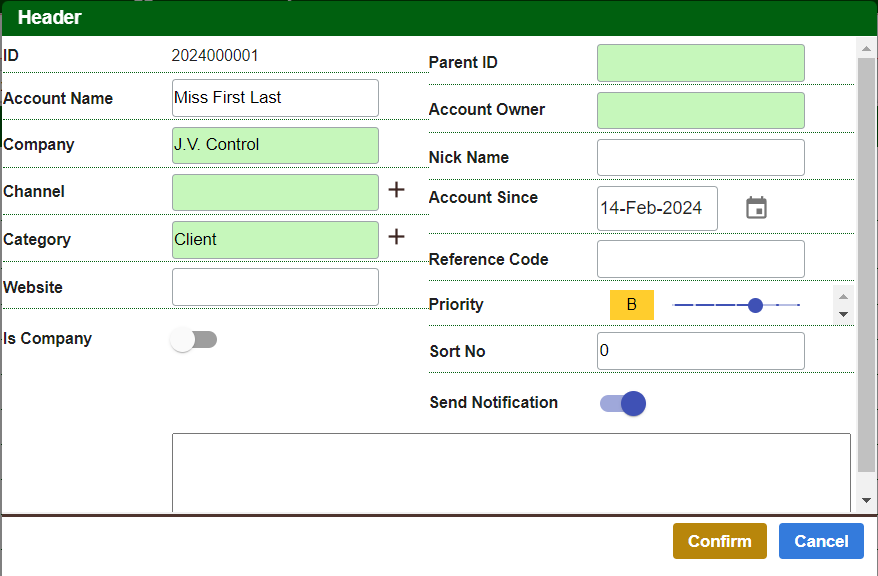Click the scroll down arrow in the Priority row
This screenshot has height=576, width=878.
click(x=843, y=314)
